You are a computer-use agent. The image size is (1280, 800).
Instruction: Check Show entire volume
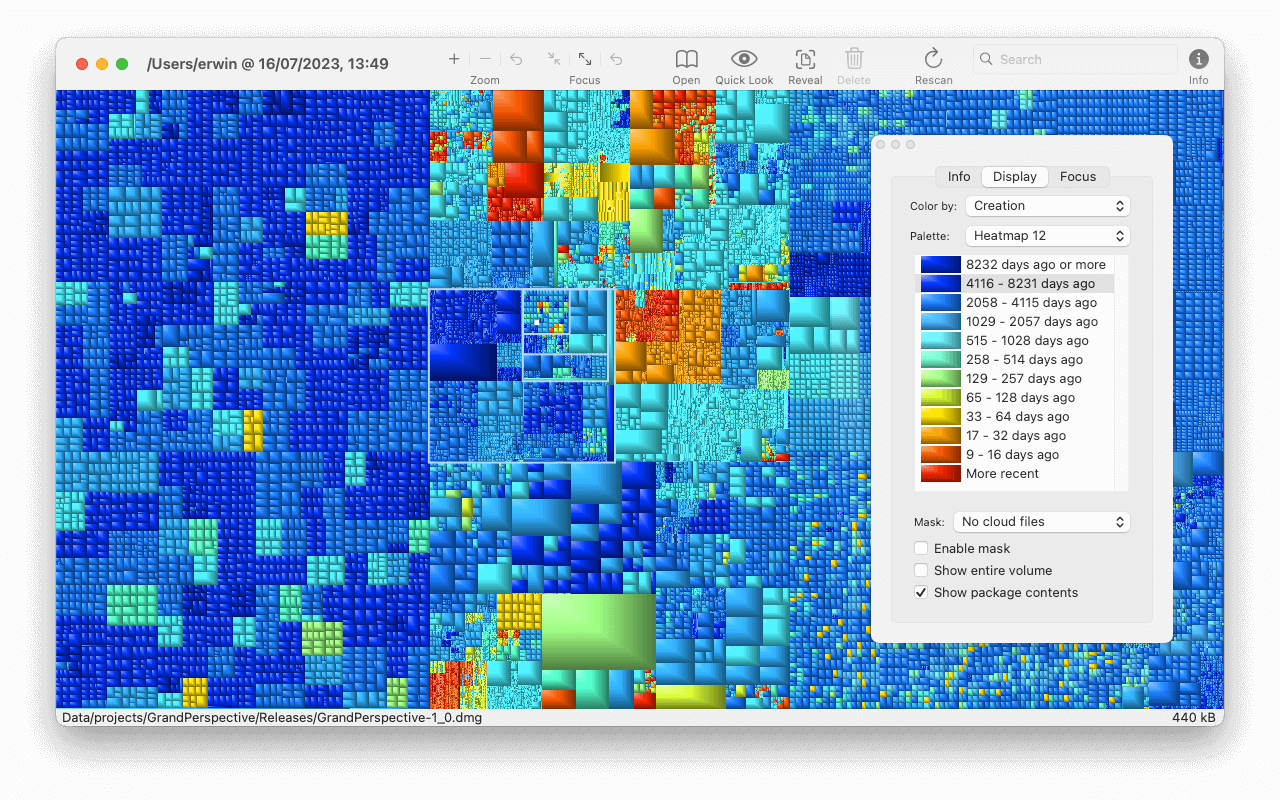tap(921, 570)
